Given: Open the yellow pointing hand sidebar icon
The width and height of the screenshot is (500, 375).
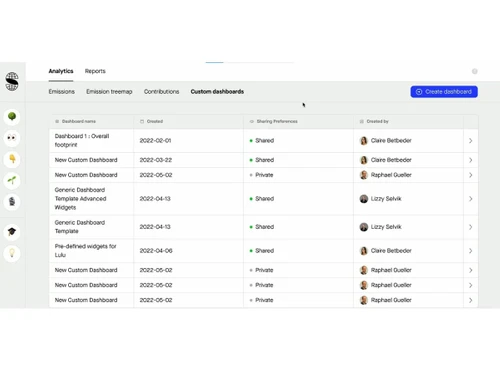Looking at the screenshot, I should [x=12, y=159].
